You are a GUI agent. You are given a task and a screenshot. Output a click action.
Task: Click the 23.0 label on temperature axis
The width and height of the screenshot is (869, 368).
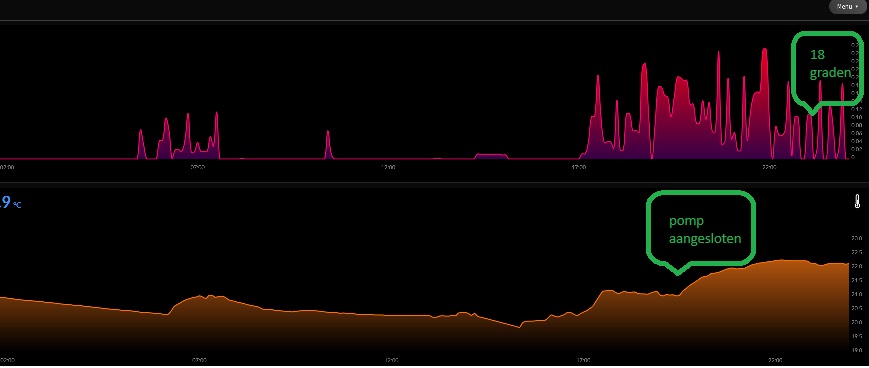pyautogui.click(x=857, y=238)
